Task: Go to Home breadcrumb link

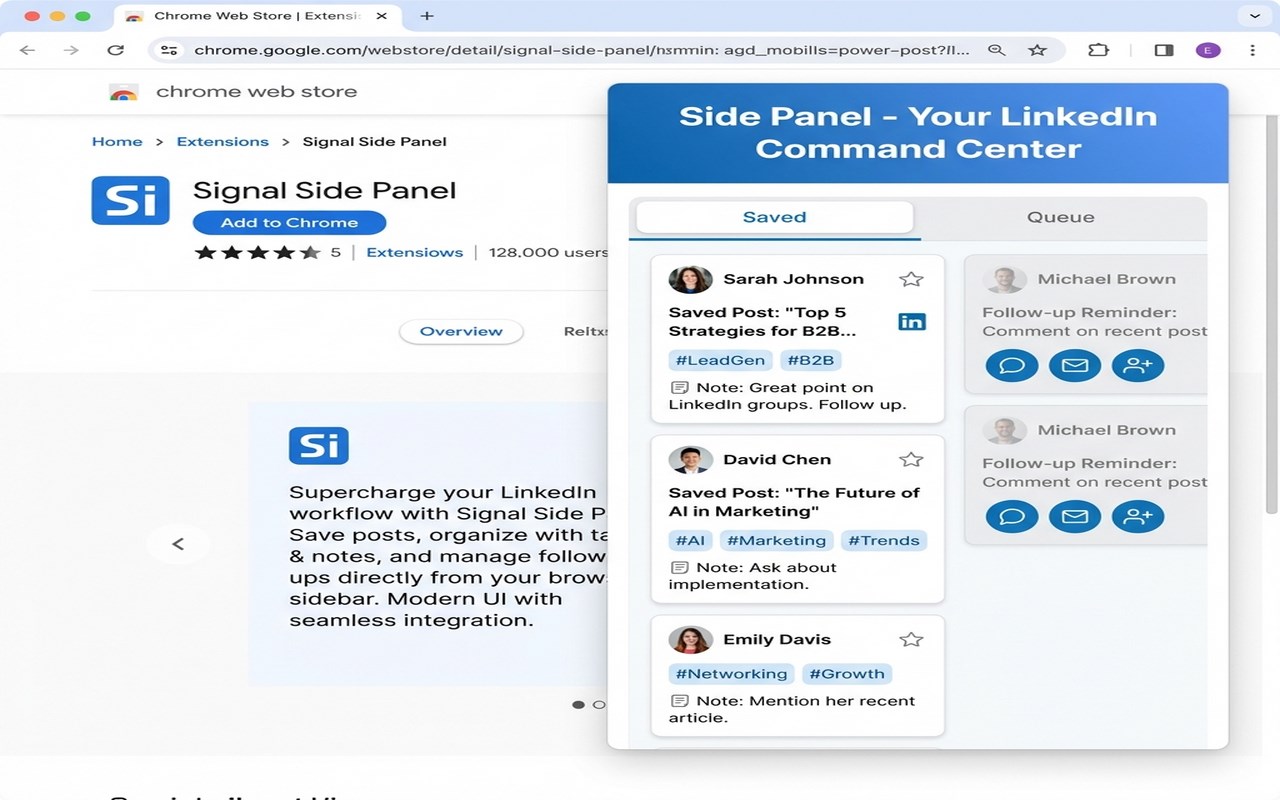Action: coord(117,142)
